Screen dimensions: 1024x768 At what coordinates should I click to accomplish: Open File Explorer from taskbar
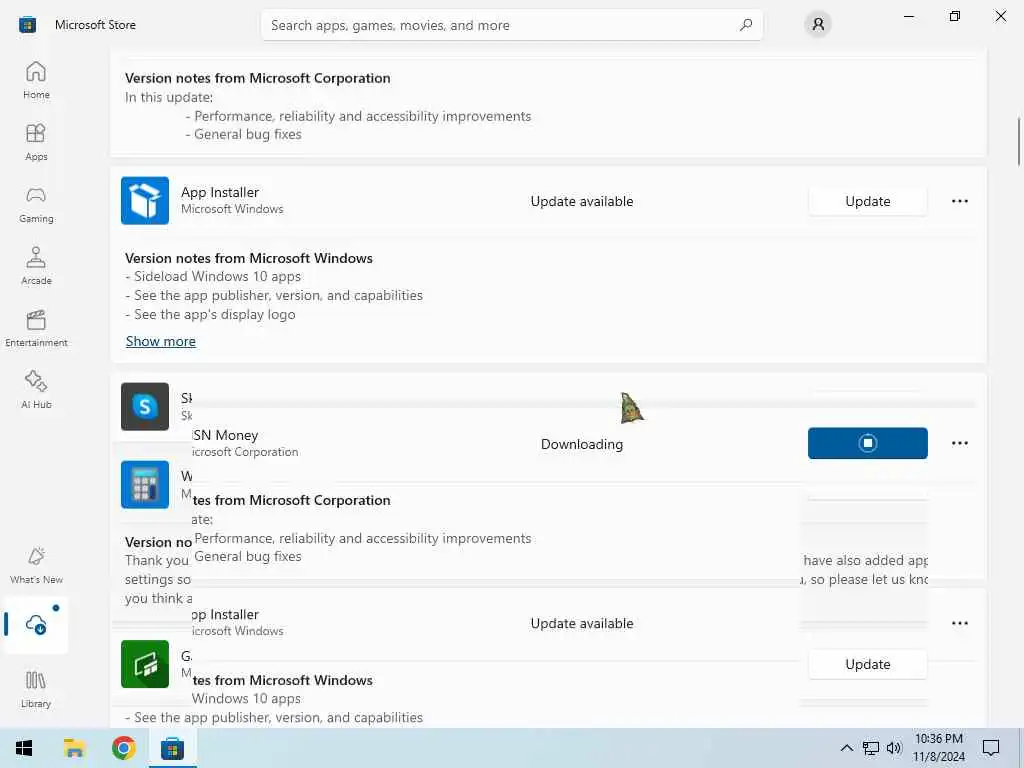tap(74, 748)
